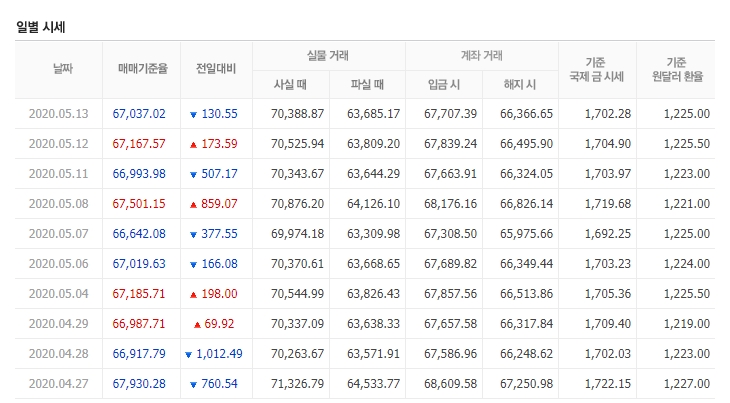This screenshot has width=730, height=403.
Task: Click the base rate 67,037.02
Action: [139, 114]
